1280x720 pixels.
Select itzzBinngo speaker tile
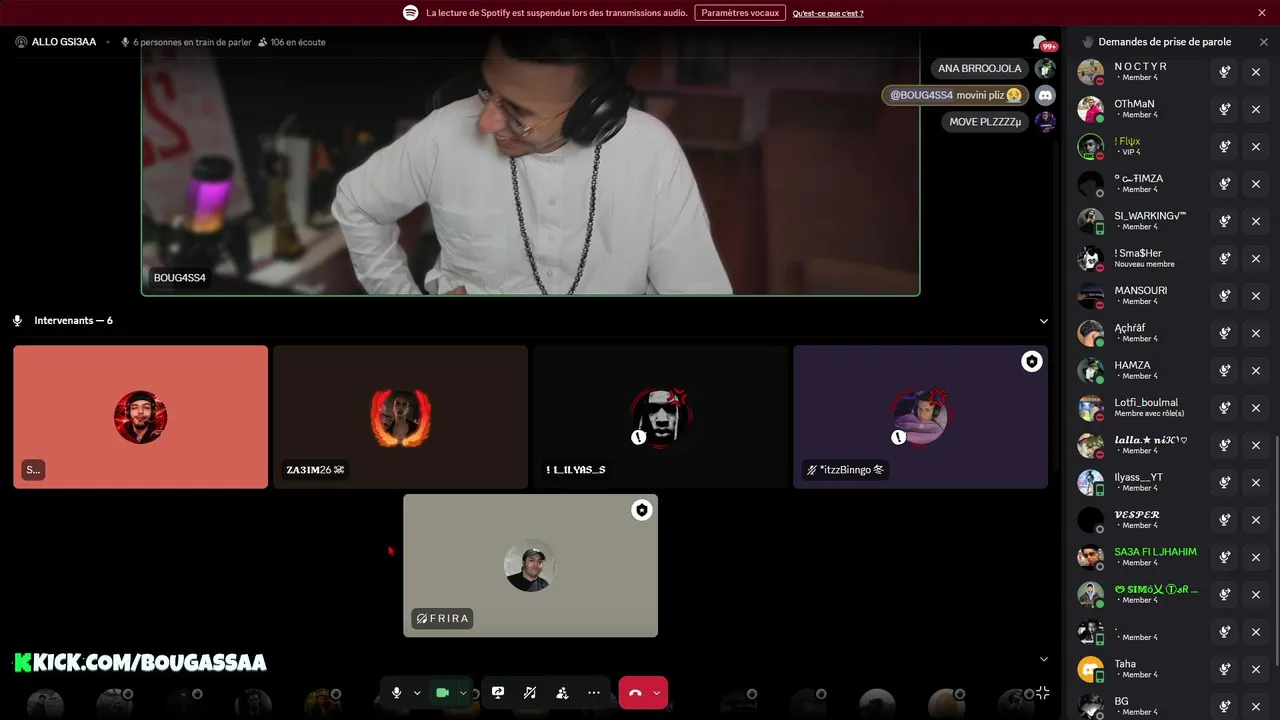coord(920,417)
